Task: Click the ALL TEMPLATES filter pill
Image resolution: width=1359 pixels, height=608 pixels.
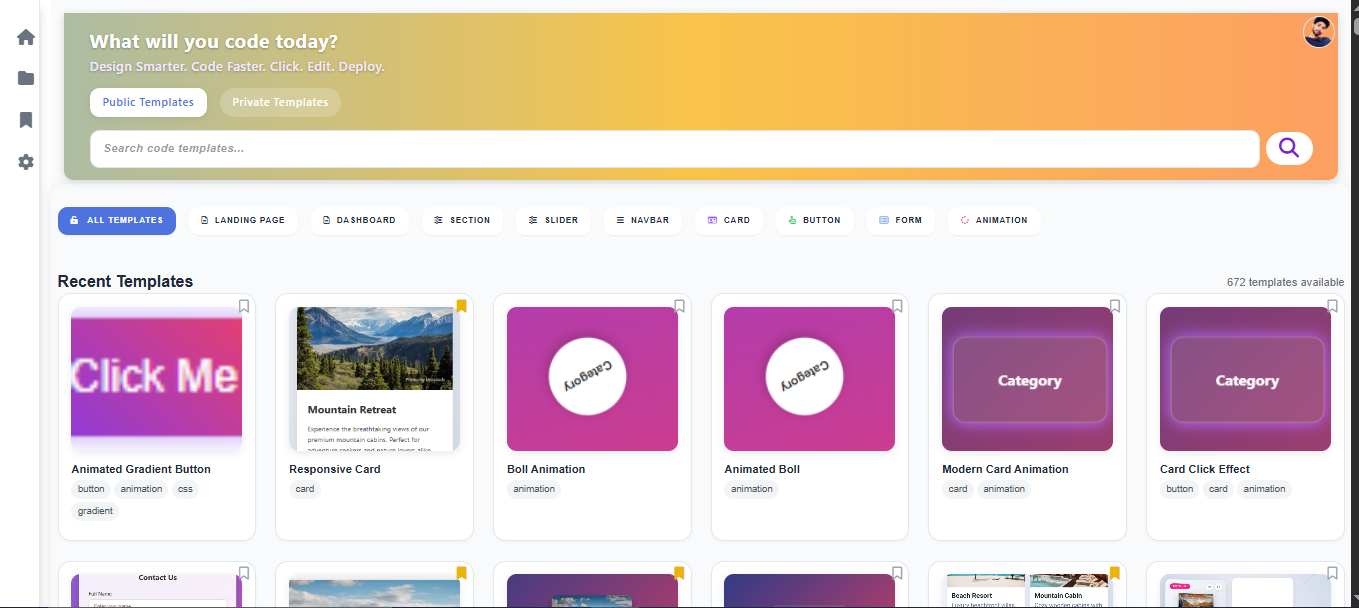Action: [117, 220]
